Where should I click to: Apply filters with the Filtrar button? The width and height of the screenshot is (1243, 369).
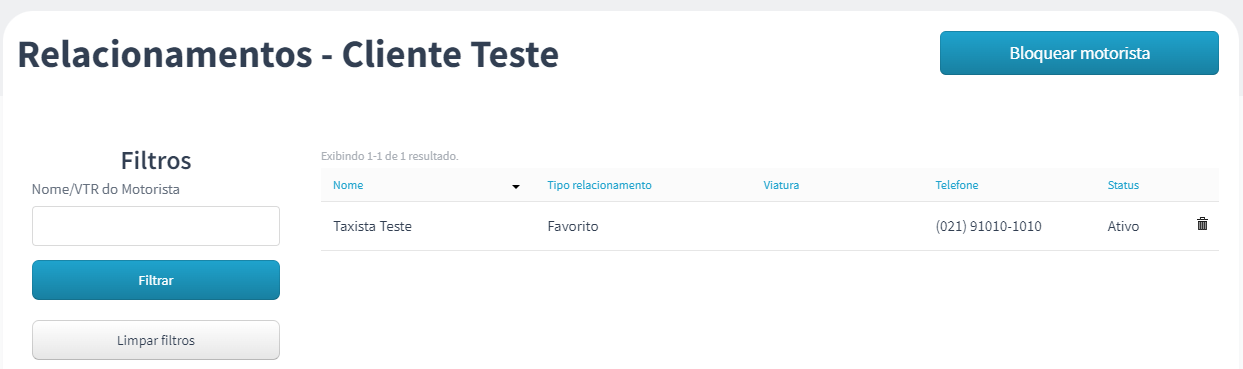tap(156, 280)
